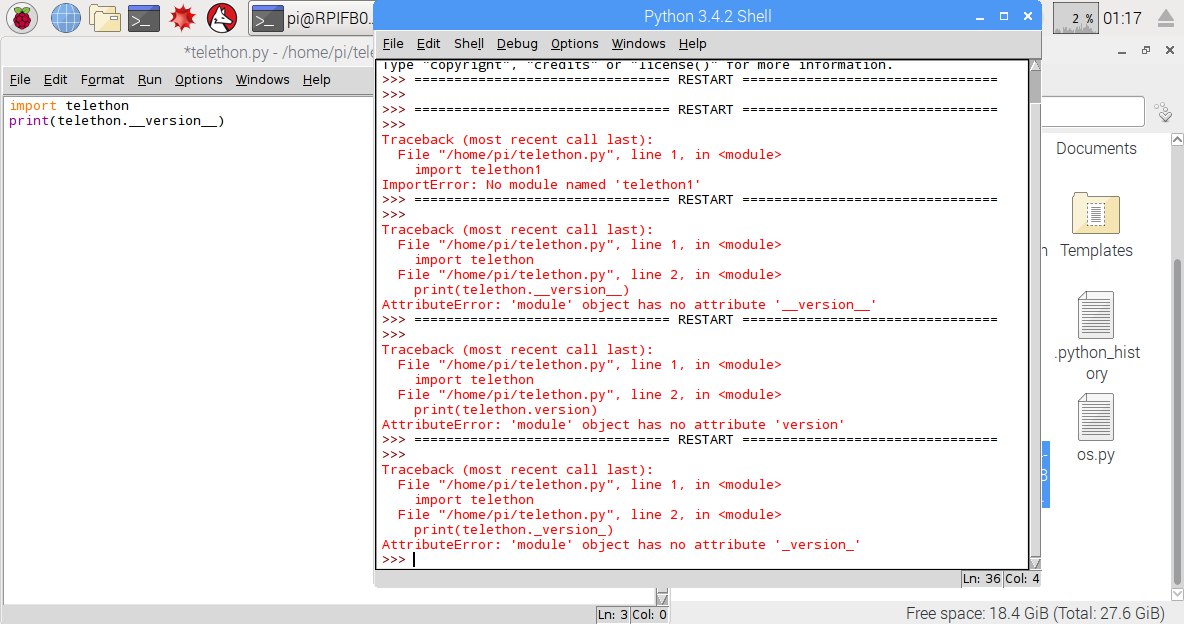The width and height of the screenshot is (1184, 624).
Task: Open File menu in telethon.py editor
Action: 20,79
